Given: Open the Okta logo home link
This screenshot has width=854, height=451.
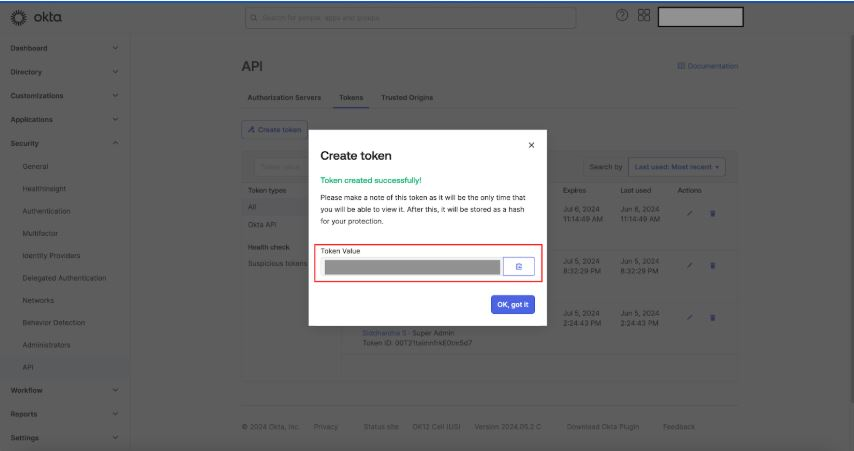Looking at the screenshot, I should (36, 17).
